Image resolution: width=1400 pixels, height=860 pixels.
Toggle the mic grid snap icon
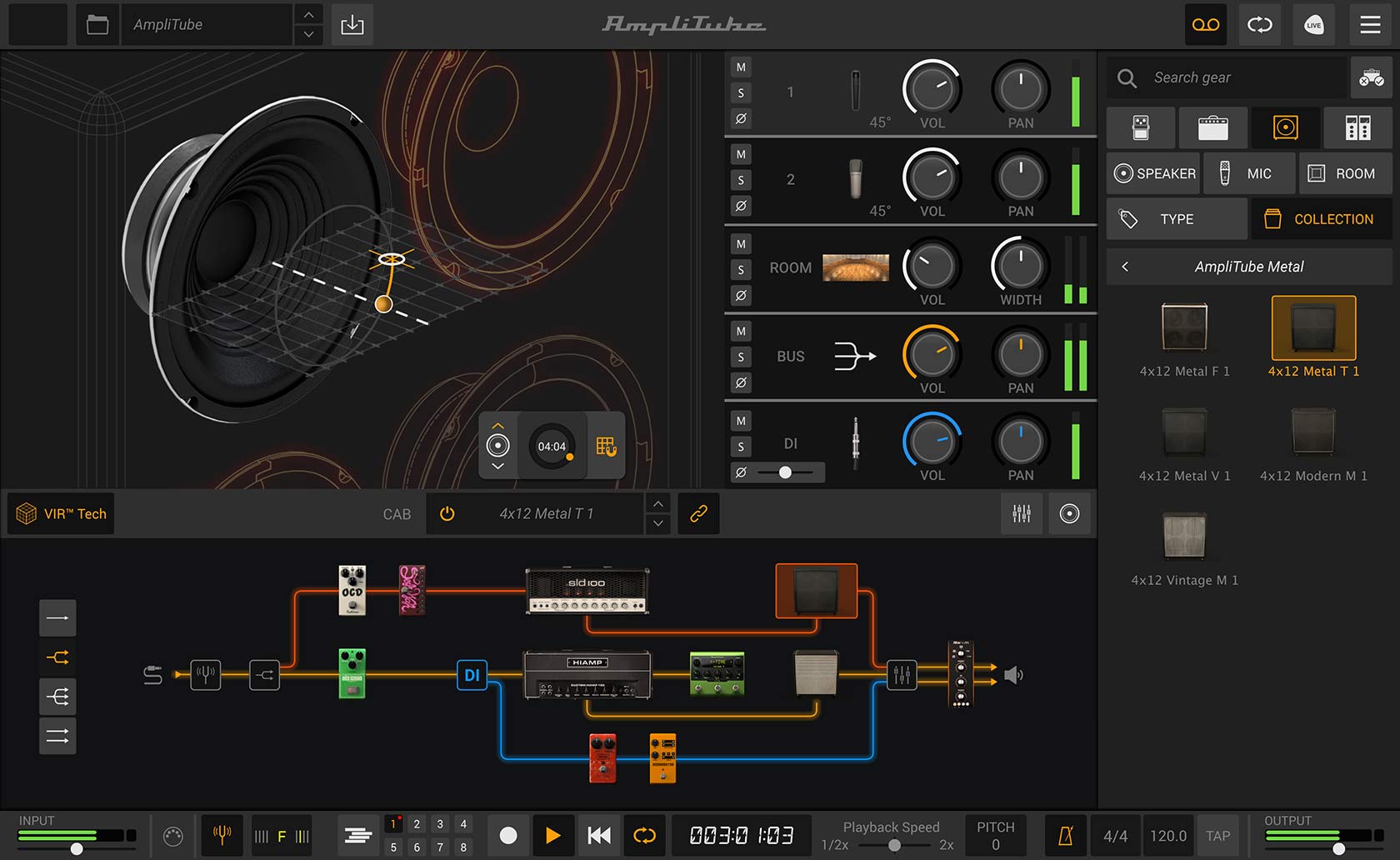(x=606, y=447)
